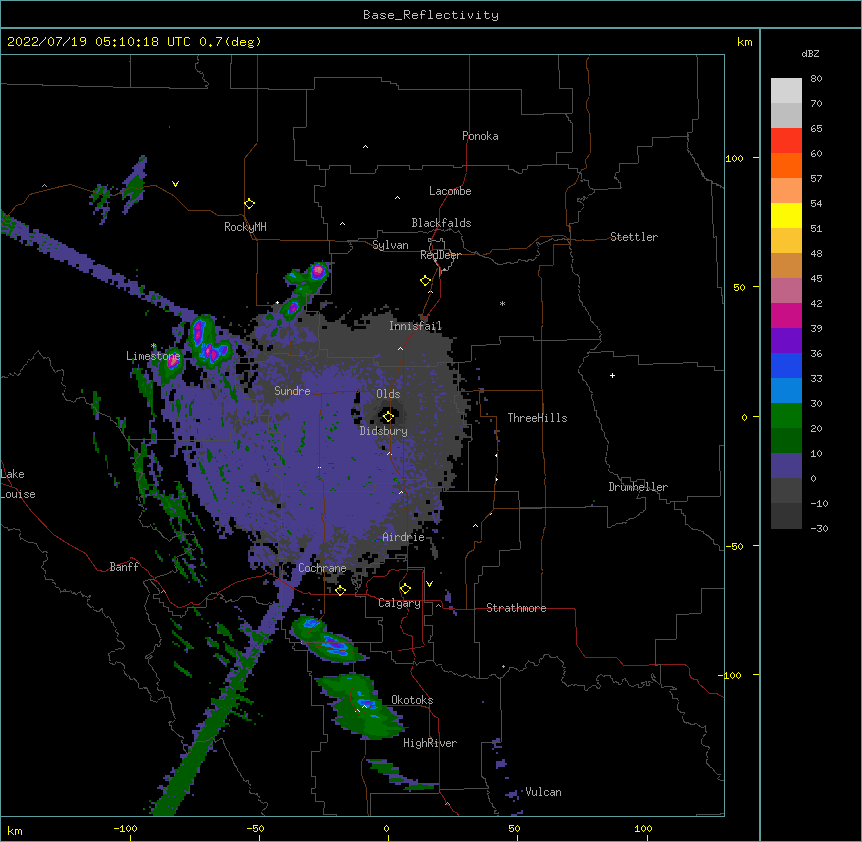Pick the bright yellow 51–54 dBZ swatch

pyautogui.click(x=786, y=215)
